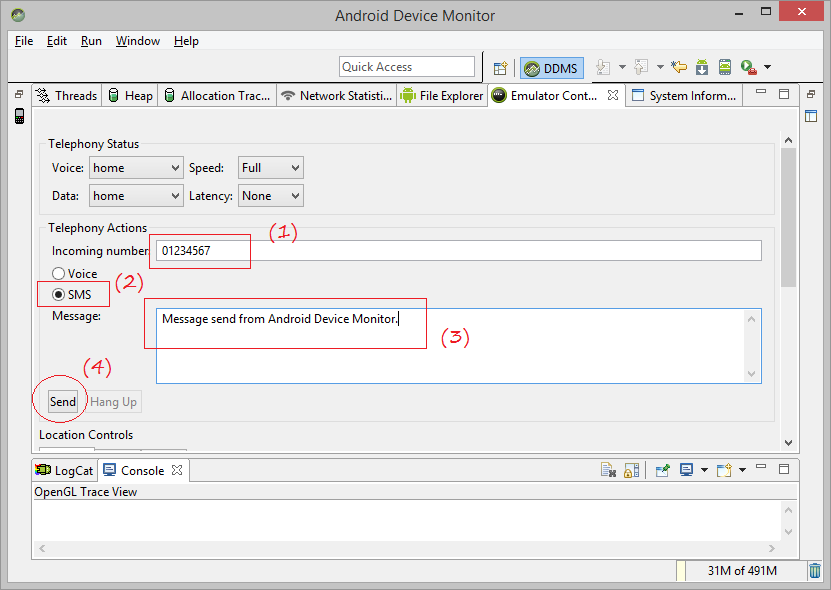Expand the Voice status dropdown

tap(136, 168)
